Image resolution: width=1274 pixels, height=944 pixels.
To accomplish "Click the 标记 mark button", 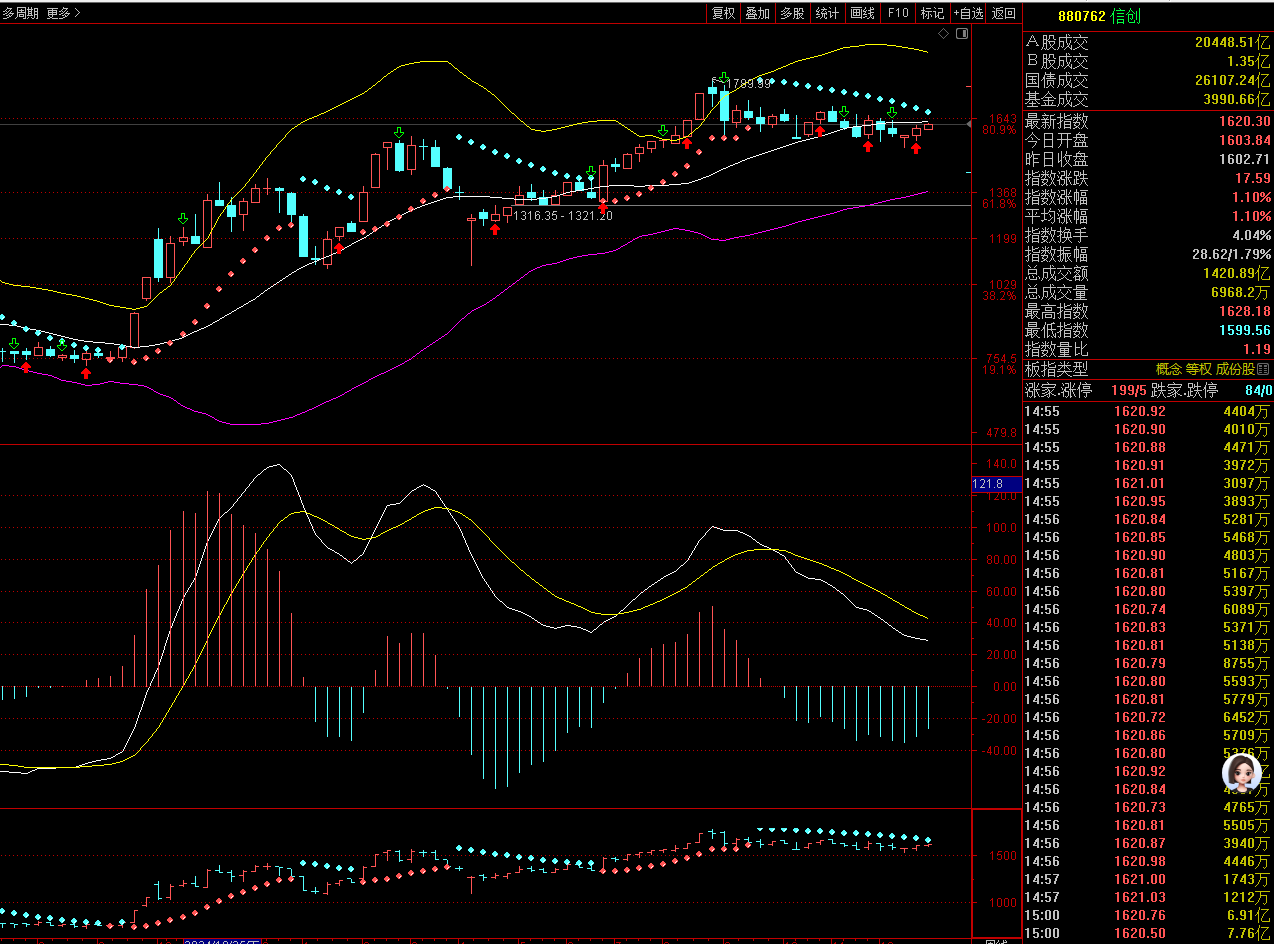I will point(932,13).
